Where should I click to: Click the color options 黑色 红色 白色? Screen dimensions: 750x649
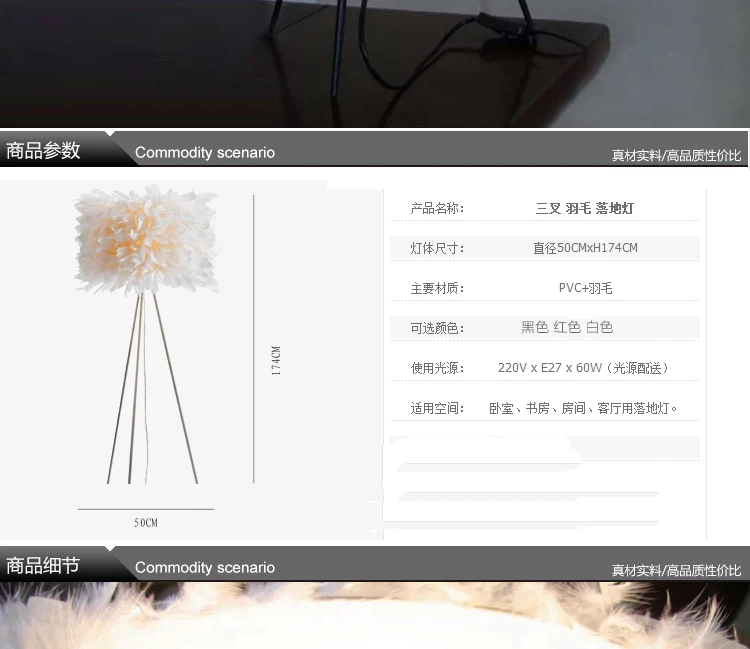pos(567,327)
